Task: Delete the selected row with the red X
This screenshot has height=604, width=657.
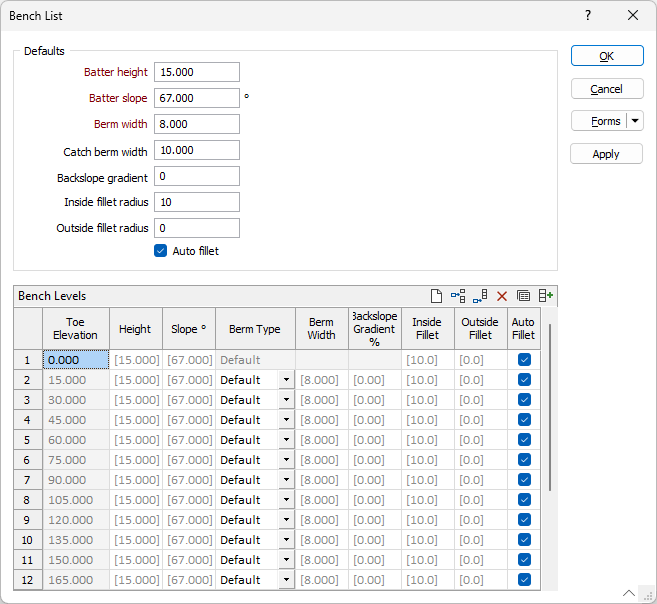Action: tap(502, 296)
